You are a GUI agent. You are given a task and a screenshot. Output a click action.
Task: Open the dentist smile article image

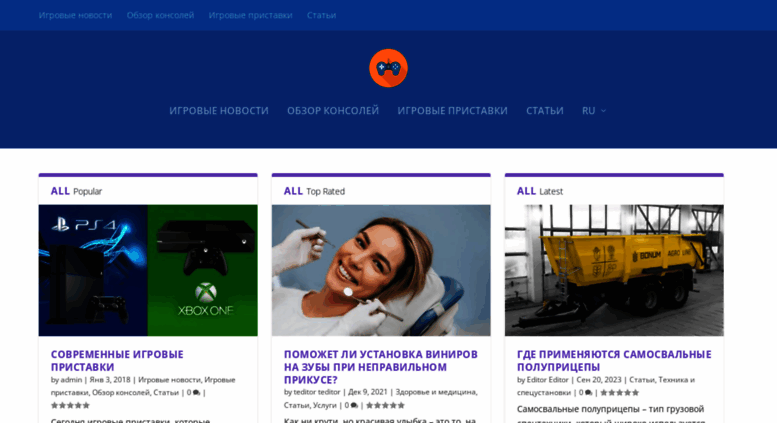(381, 270)
